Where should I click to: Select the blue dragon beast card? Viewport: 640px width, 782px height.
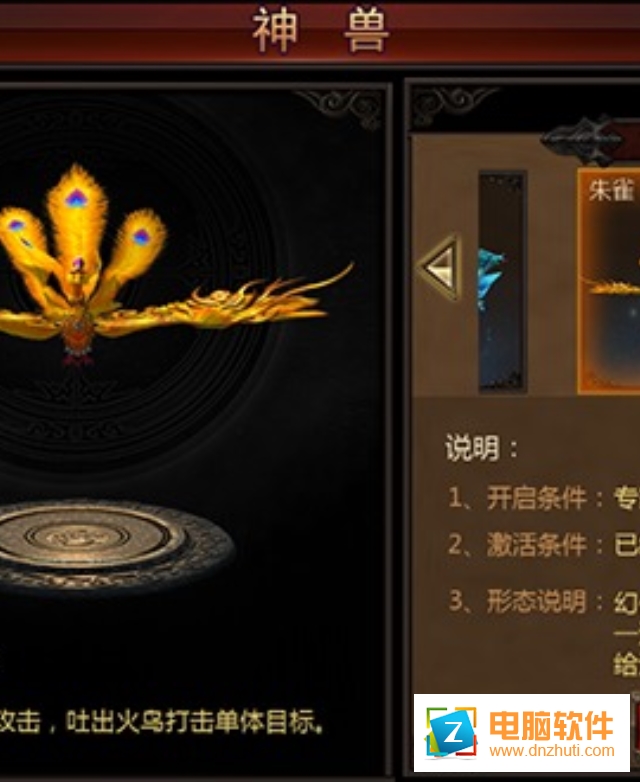pyautogui.click(x=502, y=282)
